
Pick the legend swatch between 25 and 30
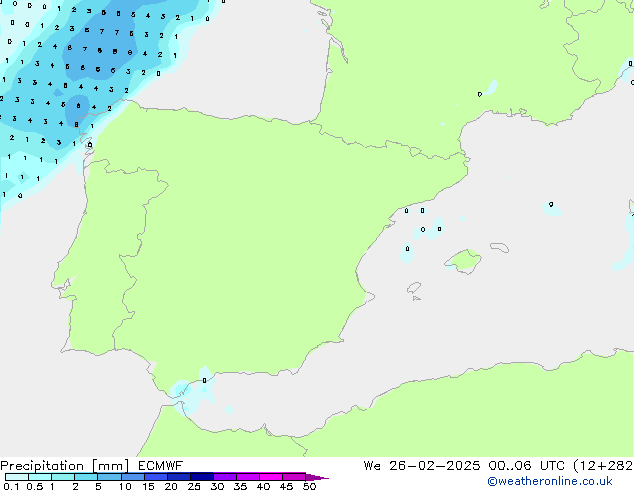[201, 477]
